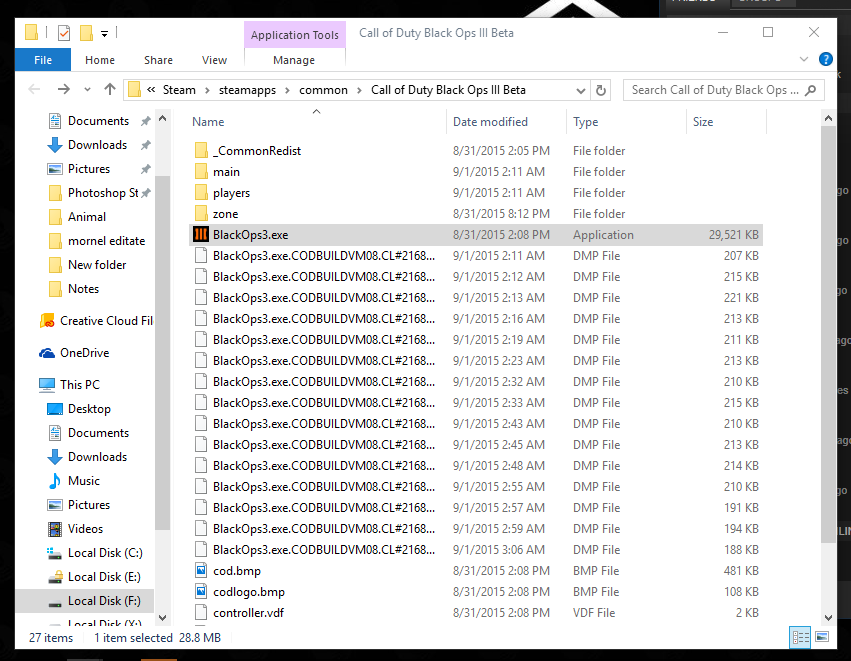The image size is (851, 661).
Task: Open the Home ribbon tab
Action: pos(100,60)
